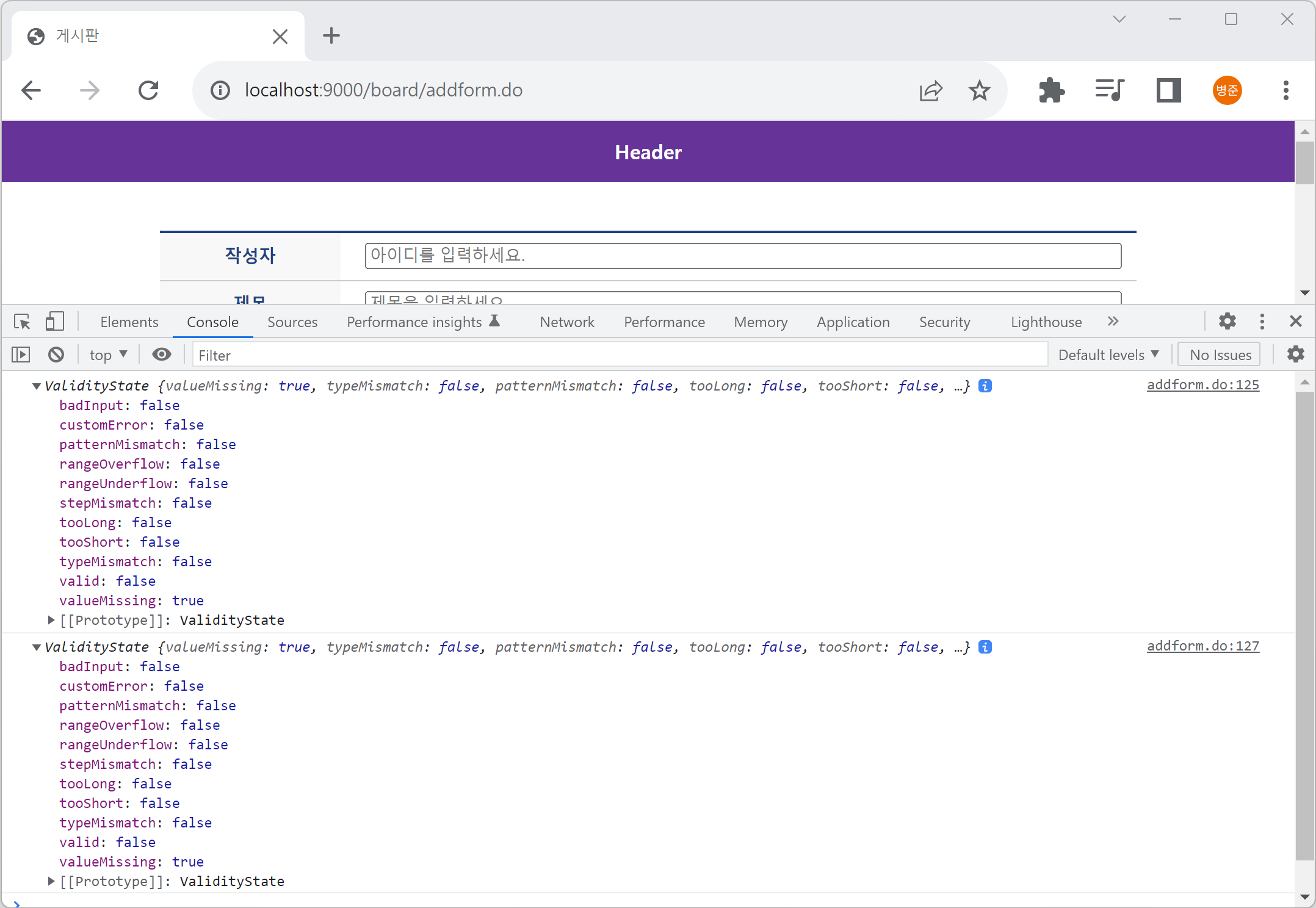The height and width of the screenshot is (908, 1316).
Task: Click the console Filter input field
Action: click(x=620, y=355)
